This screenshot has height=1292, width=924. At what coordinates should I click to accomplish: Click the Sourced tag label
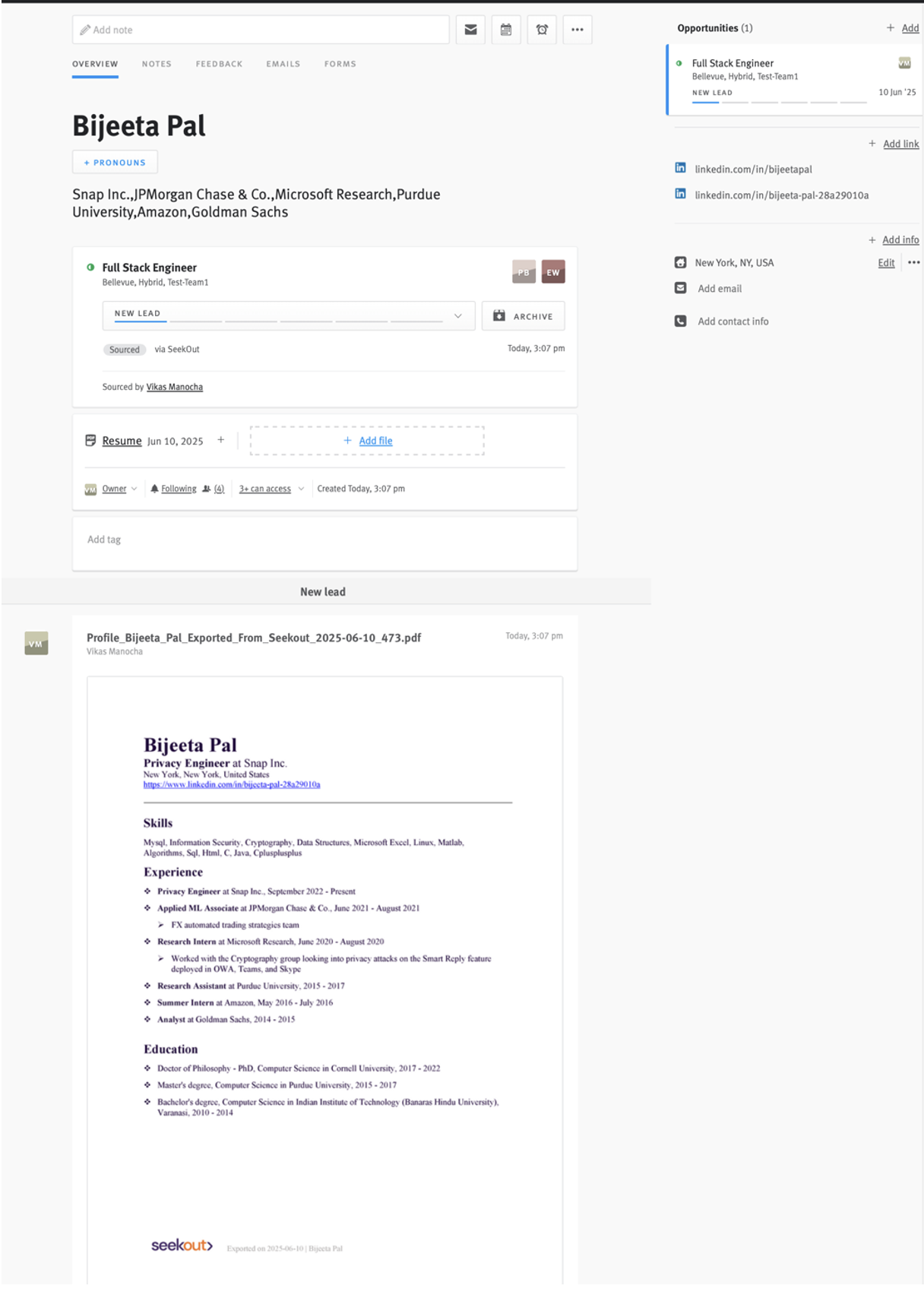pos(124,350)
